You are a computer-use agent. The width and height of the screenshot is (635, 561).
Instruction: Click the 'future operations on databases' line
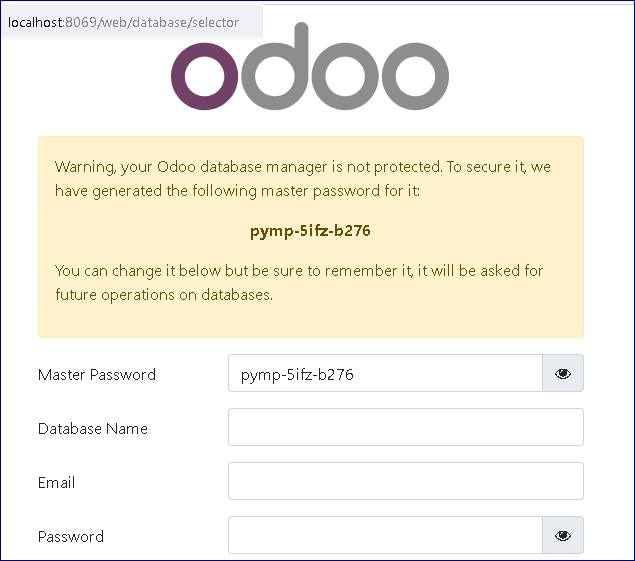tap(164, 295)
